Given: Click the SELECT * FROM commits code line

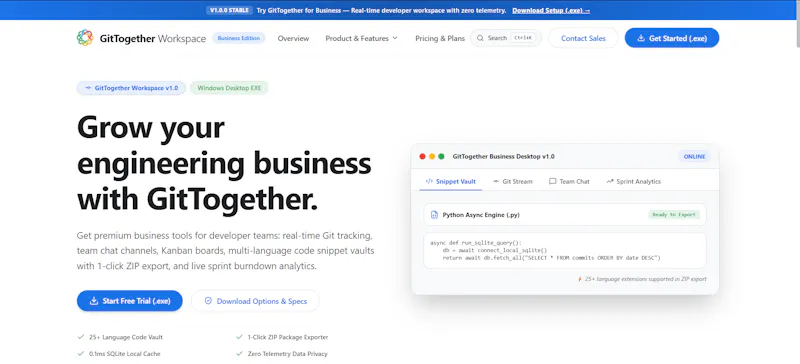Looking at the screenshot, I should (x=552, y=258).
